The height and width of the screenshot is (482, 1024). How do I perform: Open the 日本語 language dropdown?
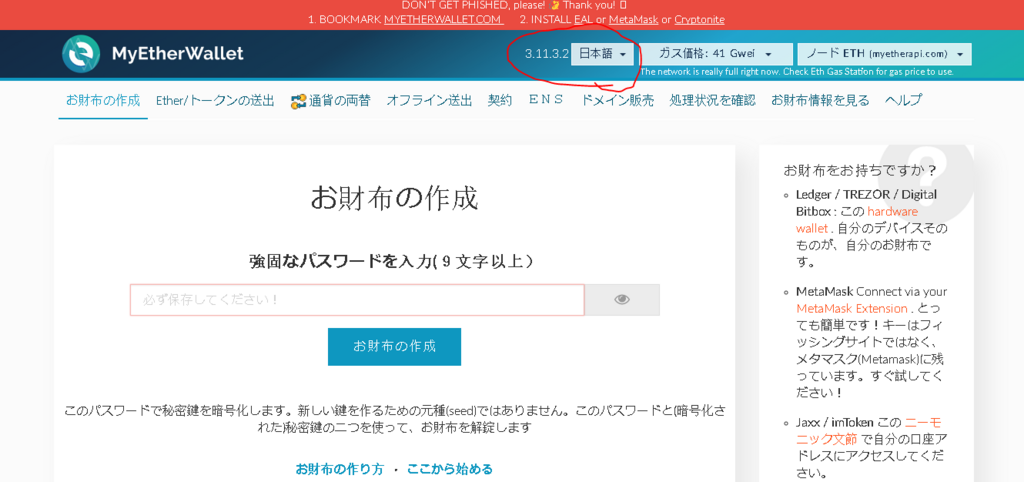[603, 54]
